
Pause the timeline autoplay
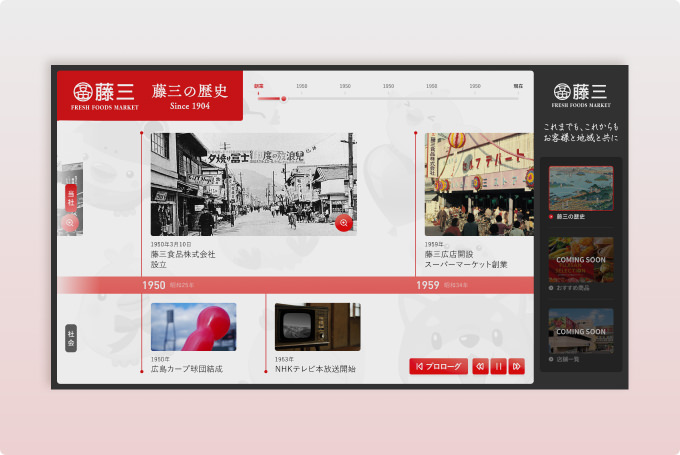point(498,367)
